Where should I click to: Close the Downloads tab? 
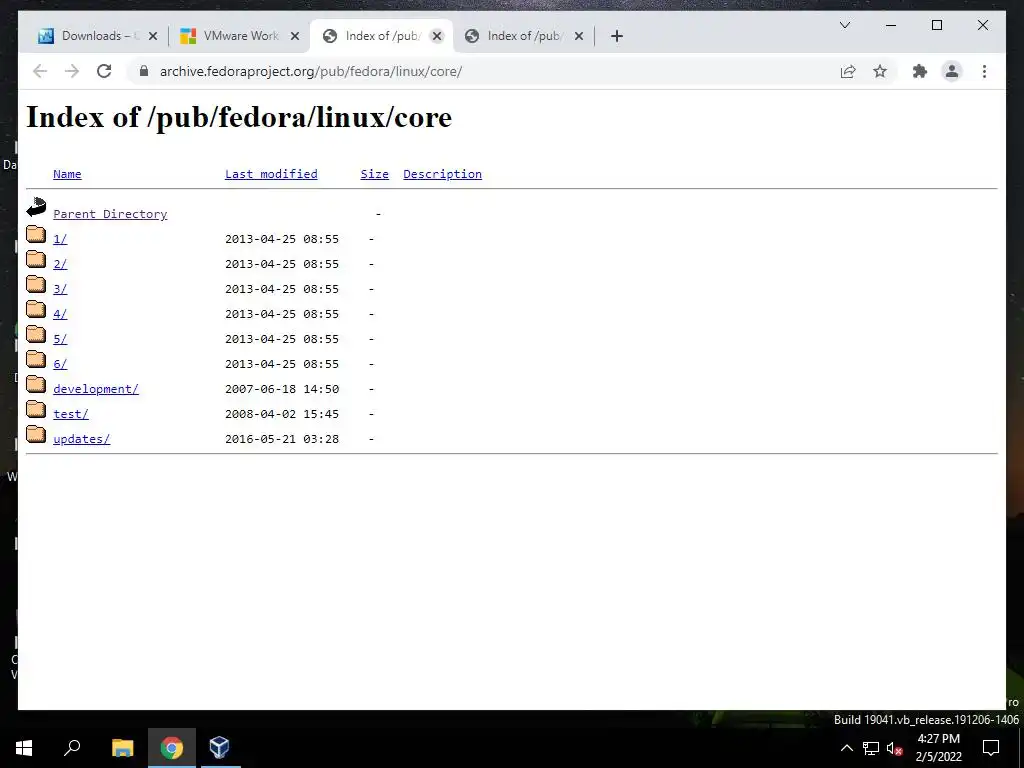(x=153, y=36)
